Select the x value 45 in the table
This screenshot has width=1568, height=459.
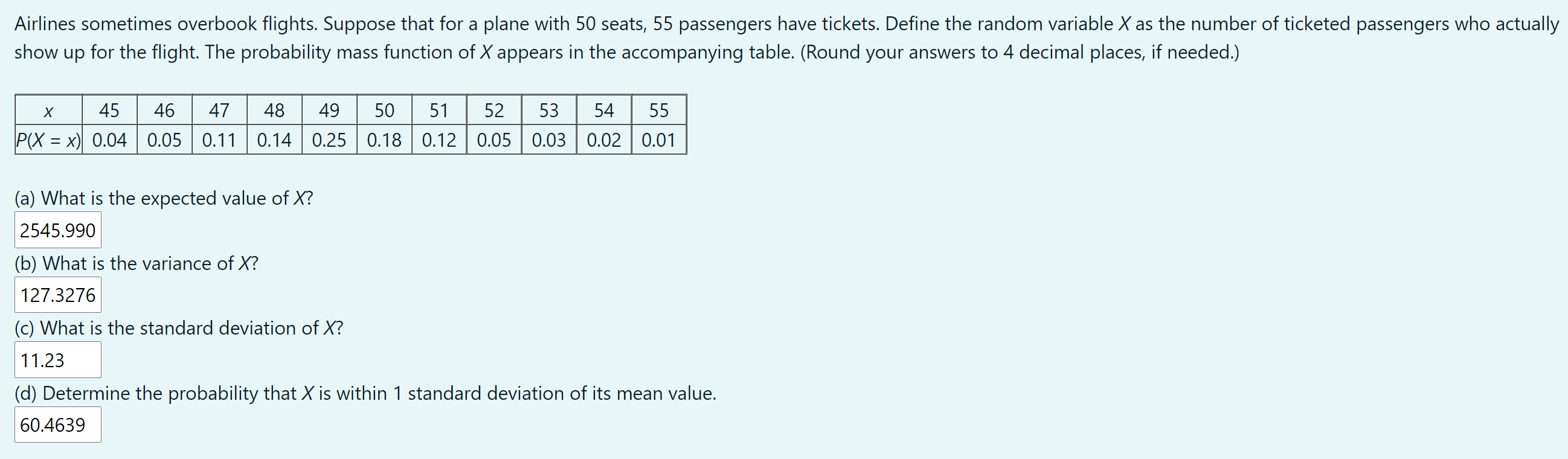109,110
